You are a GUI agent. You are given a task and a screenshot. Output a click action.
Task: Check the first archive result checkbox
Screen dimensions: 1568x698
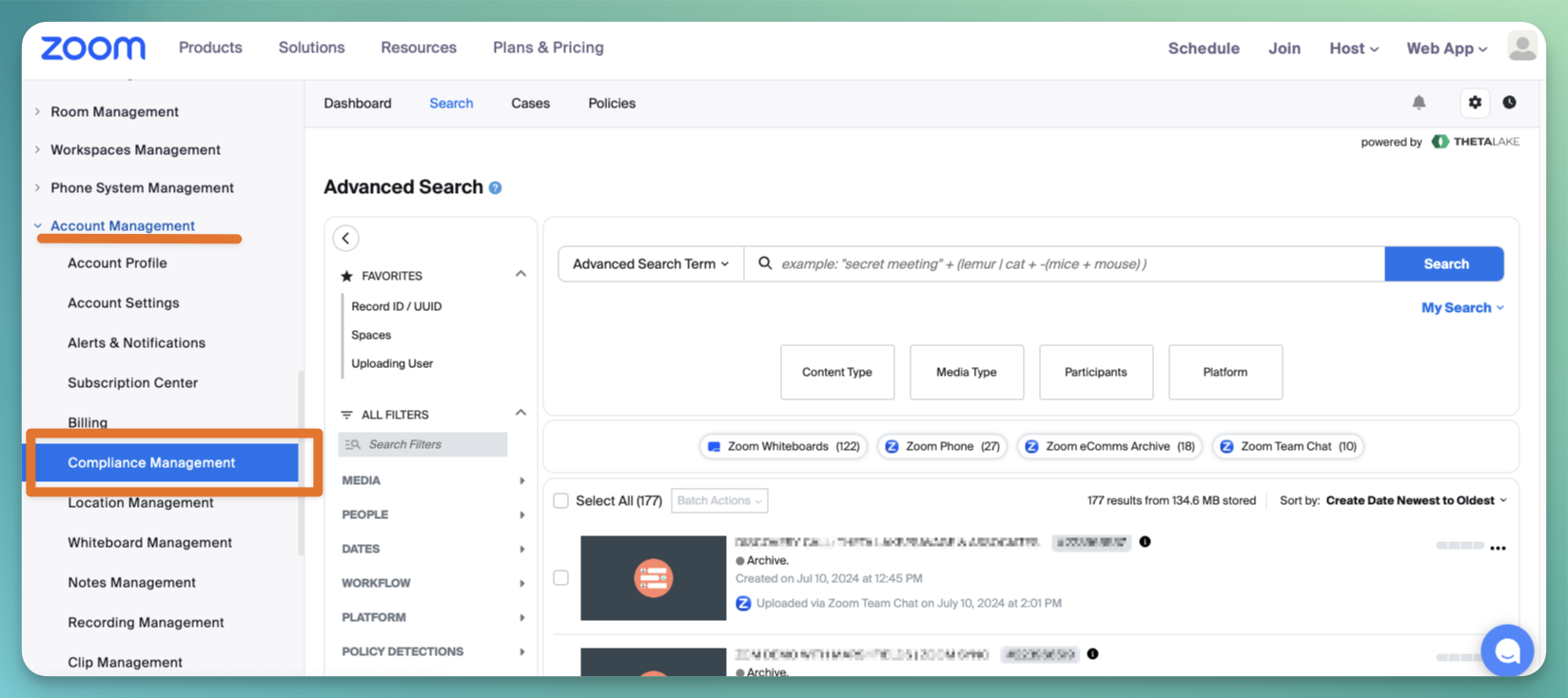click(x=561, y=578)
